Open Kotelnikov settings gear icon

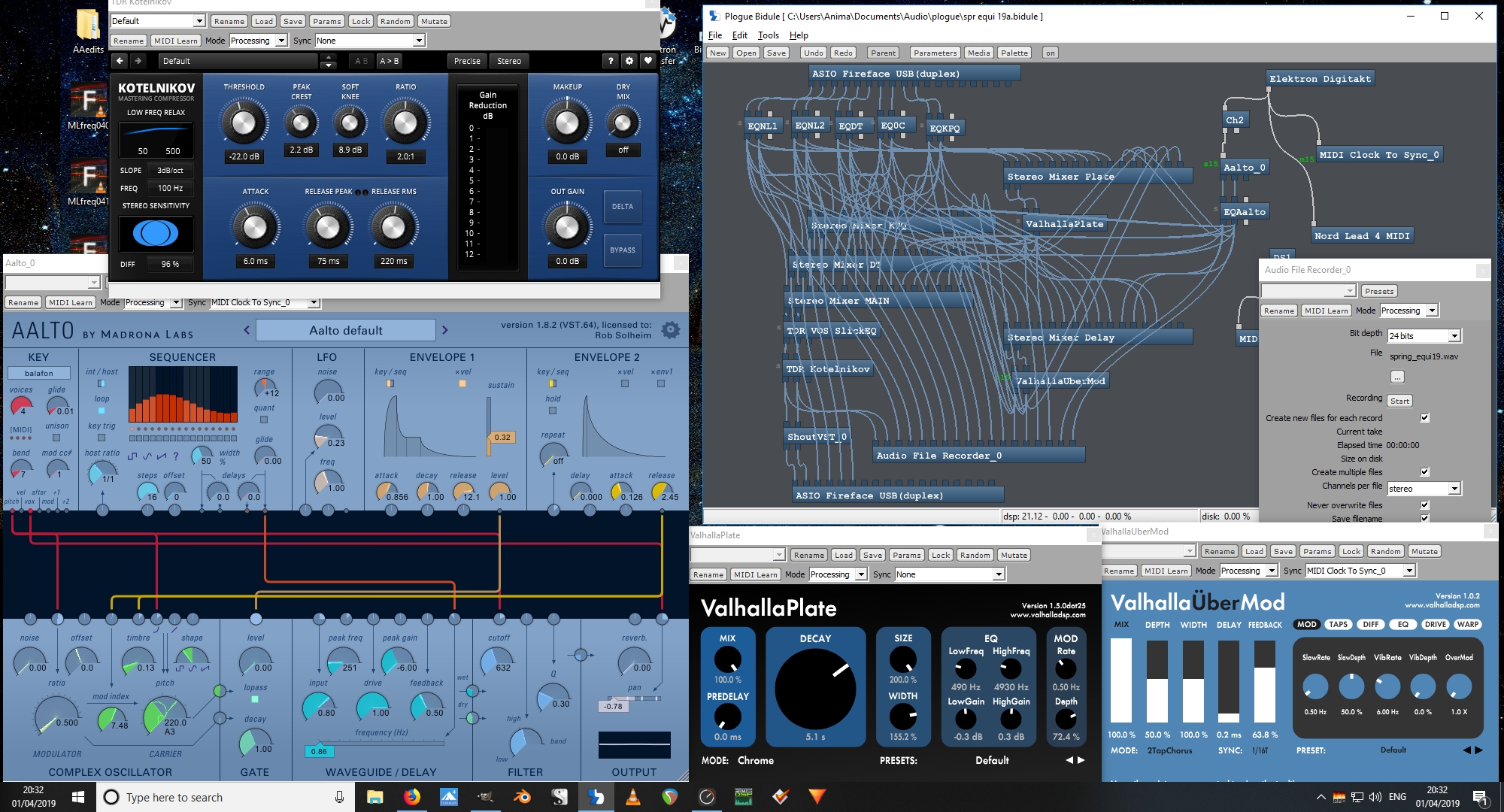(629, 61)
